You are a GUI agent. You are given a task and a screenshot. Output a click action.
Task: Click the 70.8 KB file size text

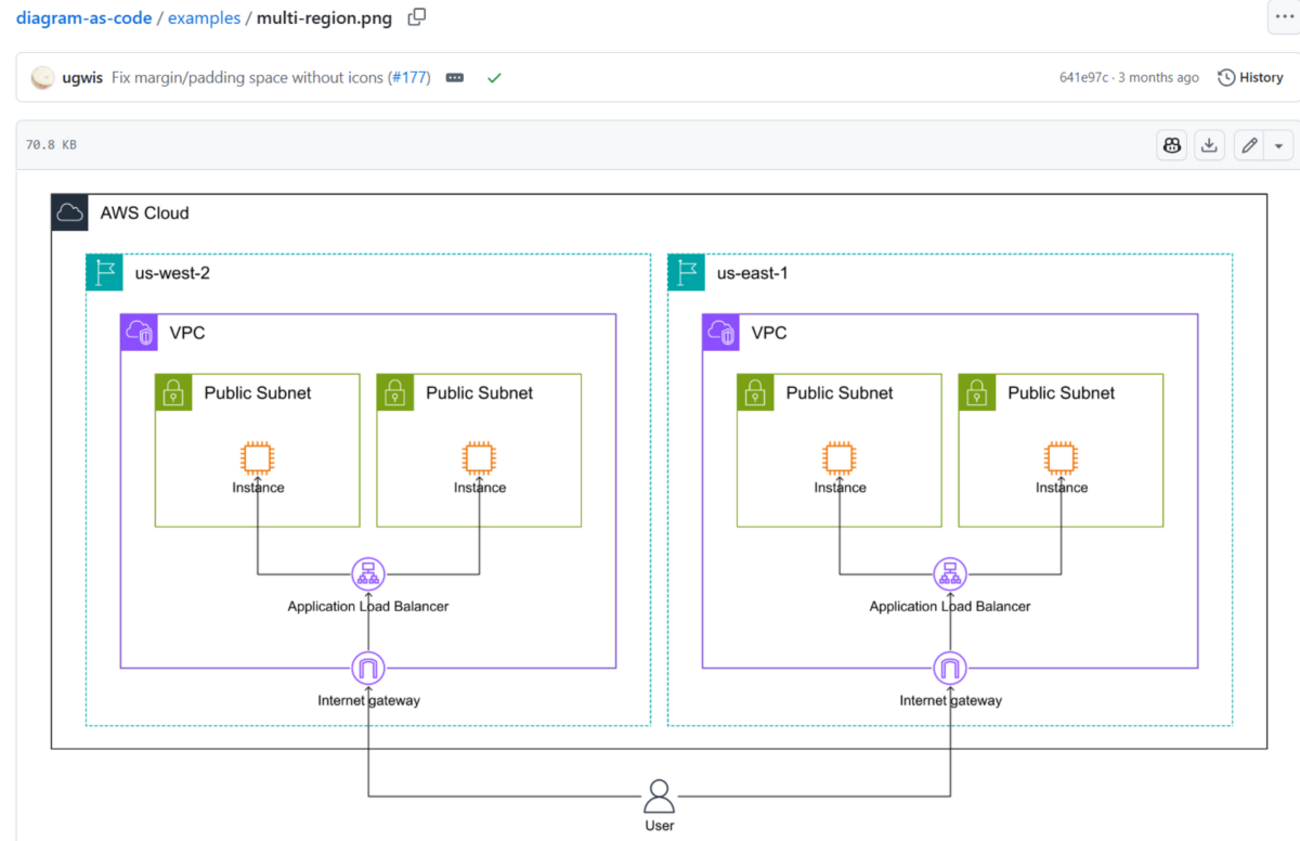tap(51, 145)
